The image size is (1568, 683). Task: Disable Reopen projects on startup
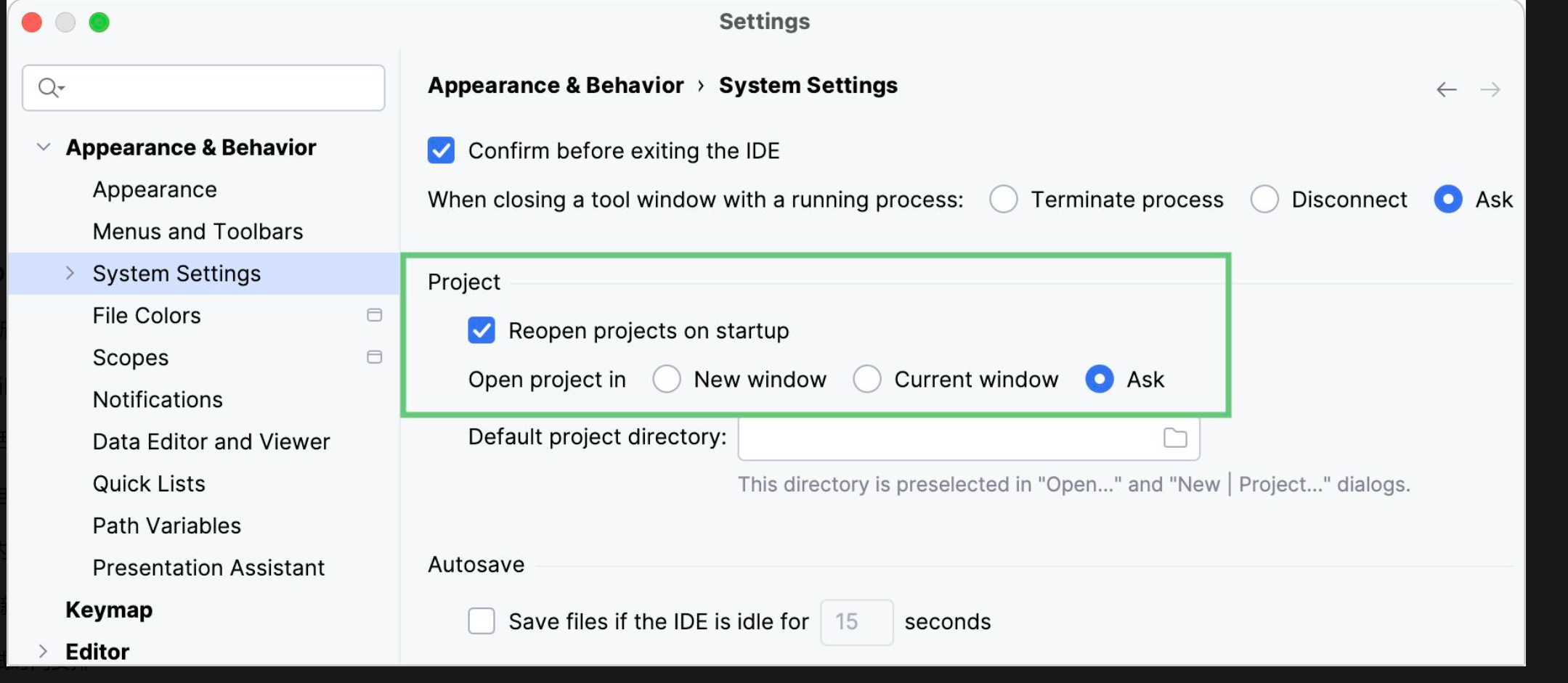pyautogui.click(x=482, y=330)
